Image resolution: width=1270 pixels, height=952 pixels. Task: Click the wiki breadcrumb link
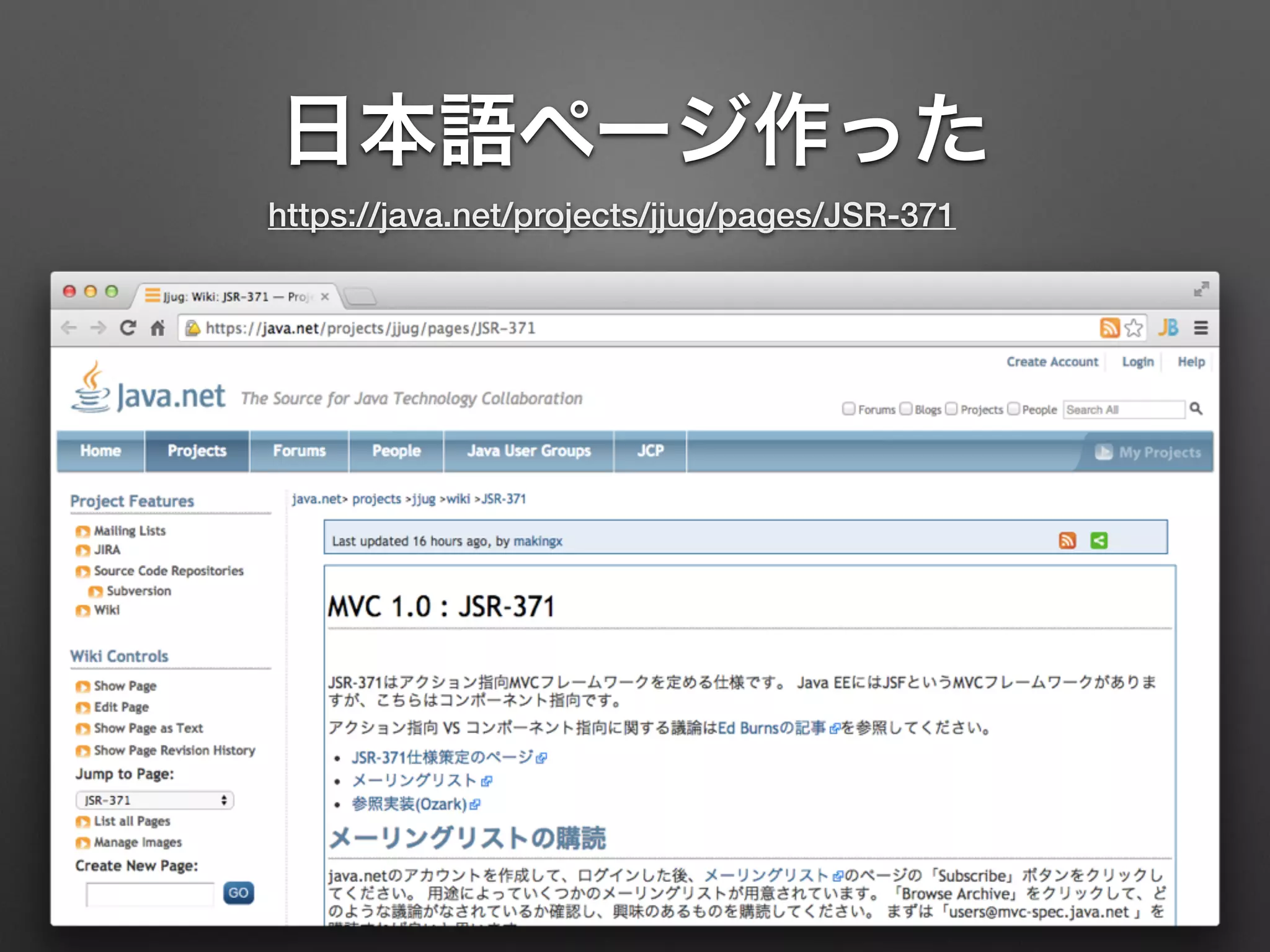tap(458, 499)
